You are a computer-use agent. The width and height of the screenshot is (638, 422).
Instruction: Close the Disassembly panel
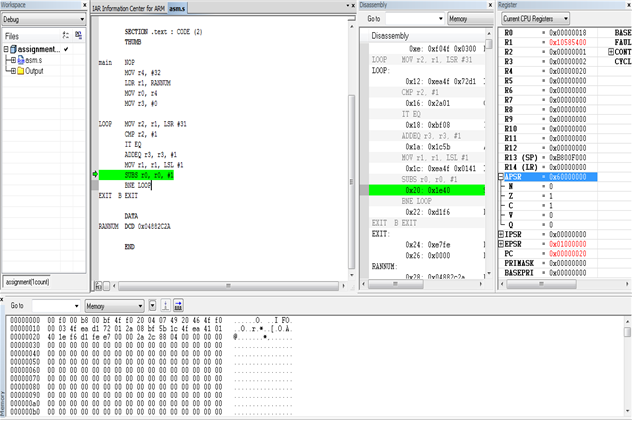[x=490, y=5]
